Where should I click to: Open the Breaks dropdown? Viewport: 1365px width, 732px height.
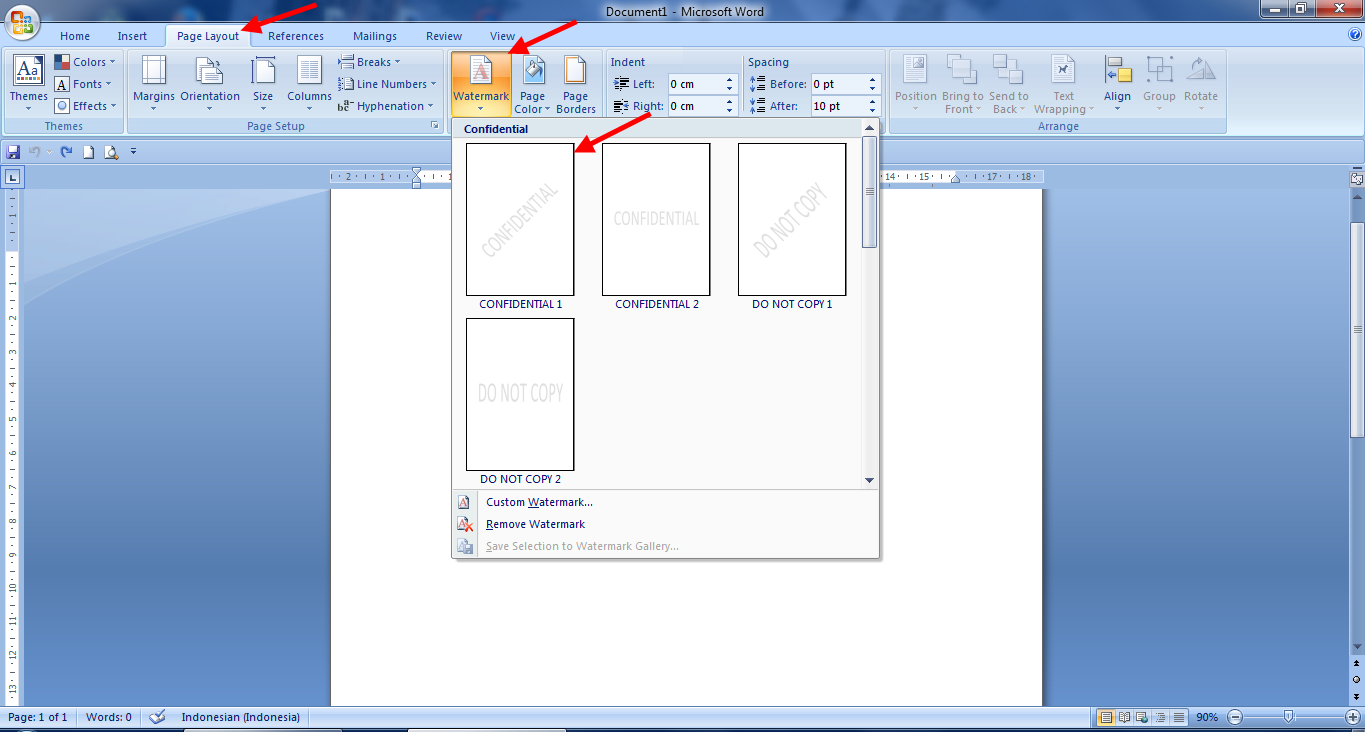(369, 62)
